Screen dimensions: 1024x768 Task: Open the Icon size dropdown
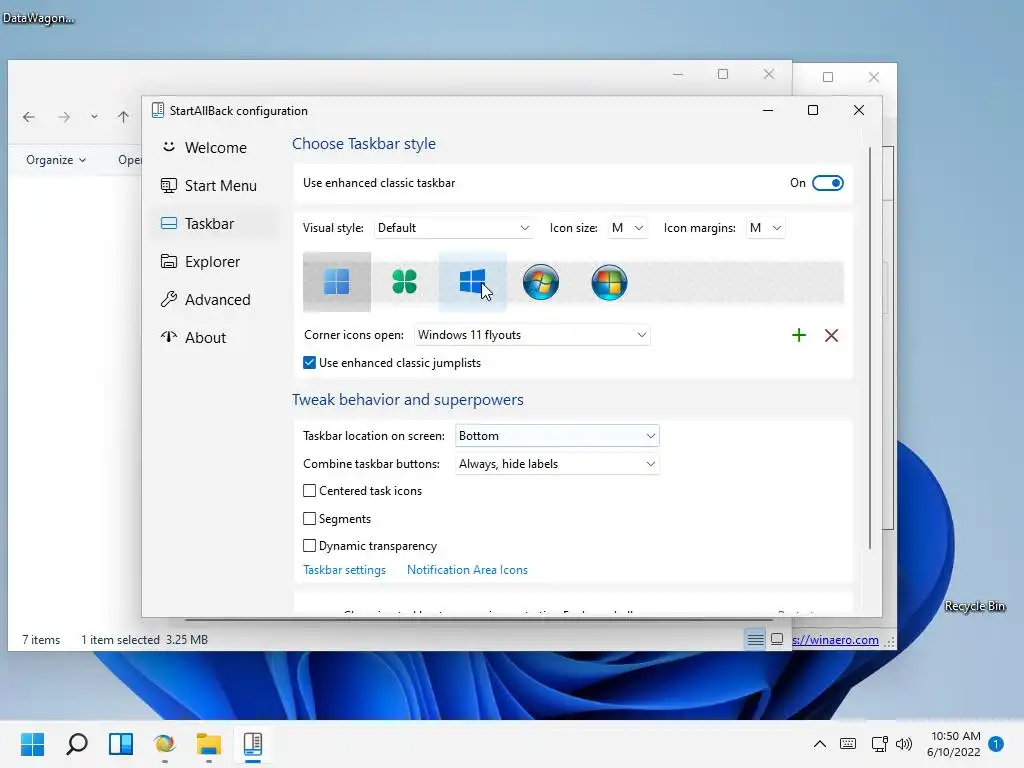pos(628,228)
